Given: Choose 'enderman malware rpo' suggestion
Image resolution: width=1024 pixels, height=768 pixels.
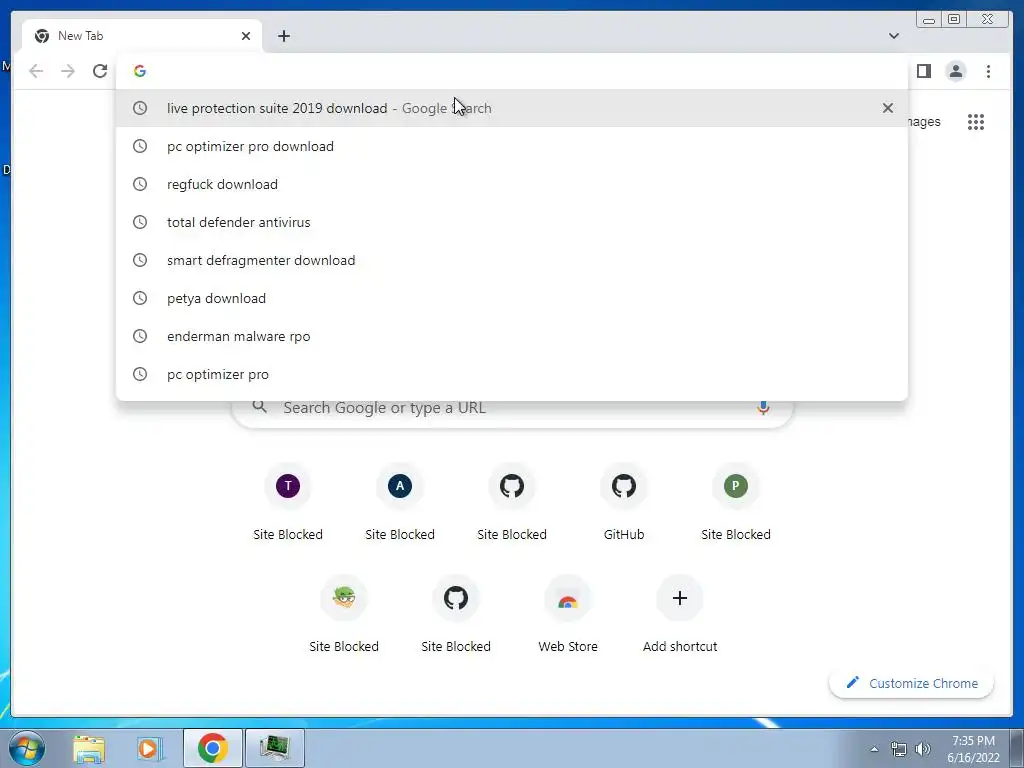Looking at the screenshot, I should tap(511, 336).
